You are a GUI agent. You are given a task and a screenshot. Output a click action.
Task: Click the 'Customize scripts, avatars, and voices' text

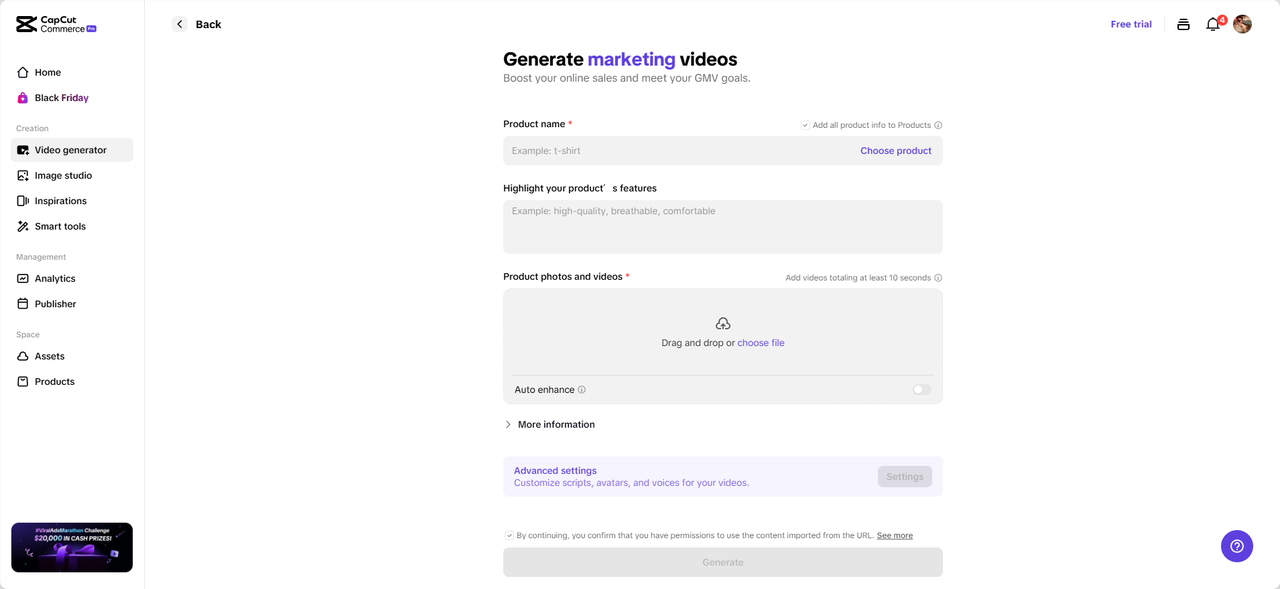point(631,483)
